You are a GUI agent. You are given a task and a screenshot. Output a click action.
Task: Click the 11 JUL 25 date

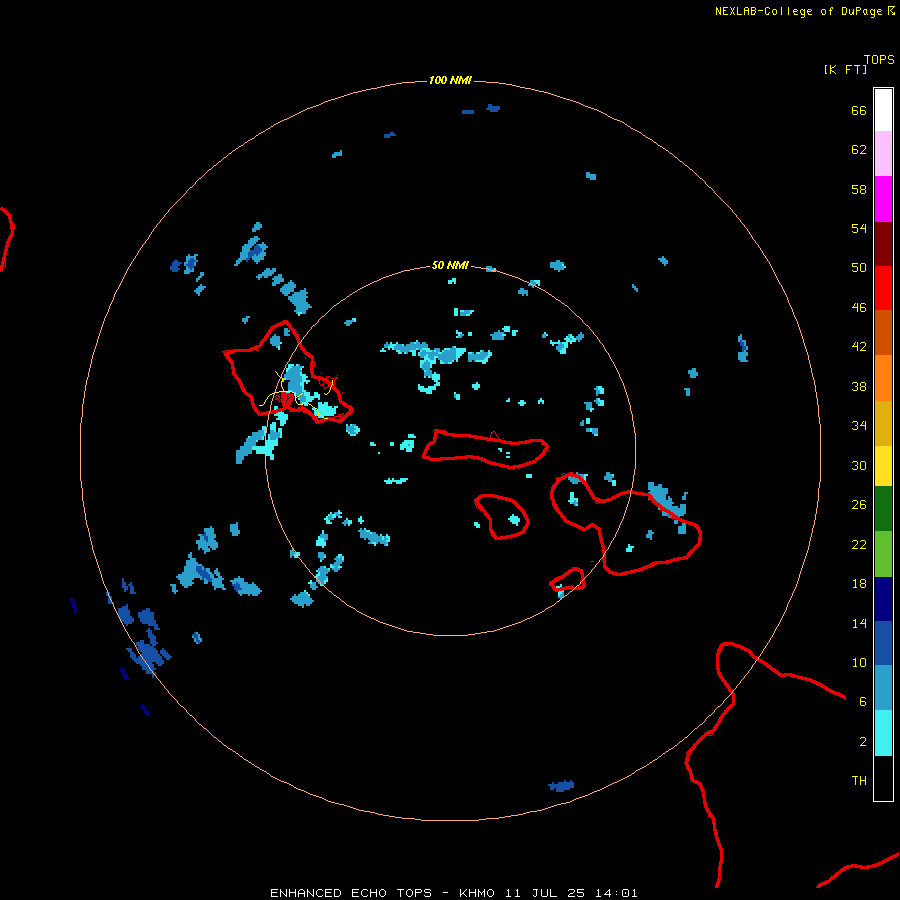tap(545, 893)
